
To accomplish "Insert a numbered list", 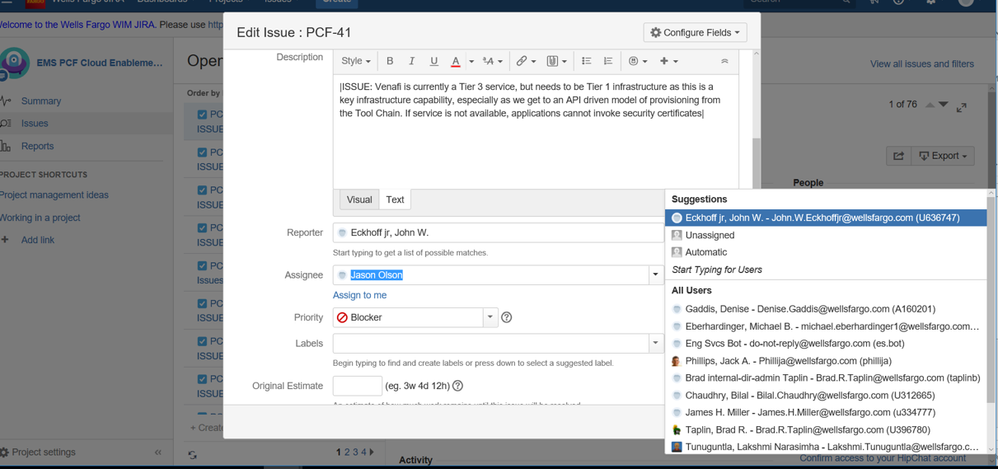I will [608, 61].
